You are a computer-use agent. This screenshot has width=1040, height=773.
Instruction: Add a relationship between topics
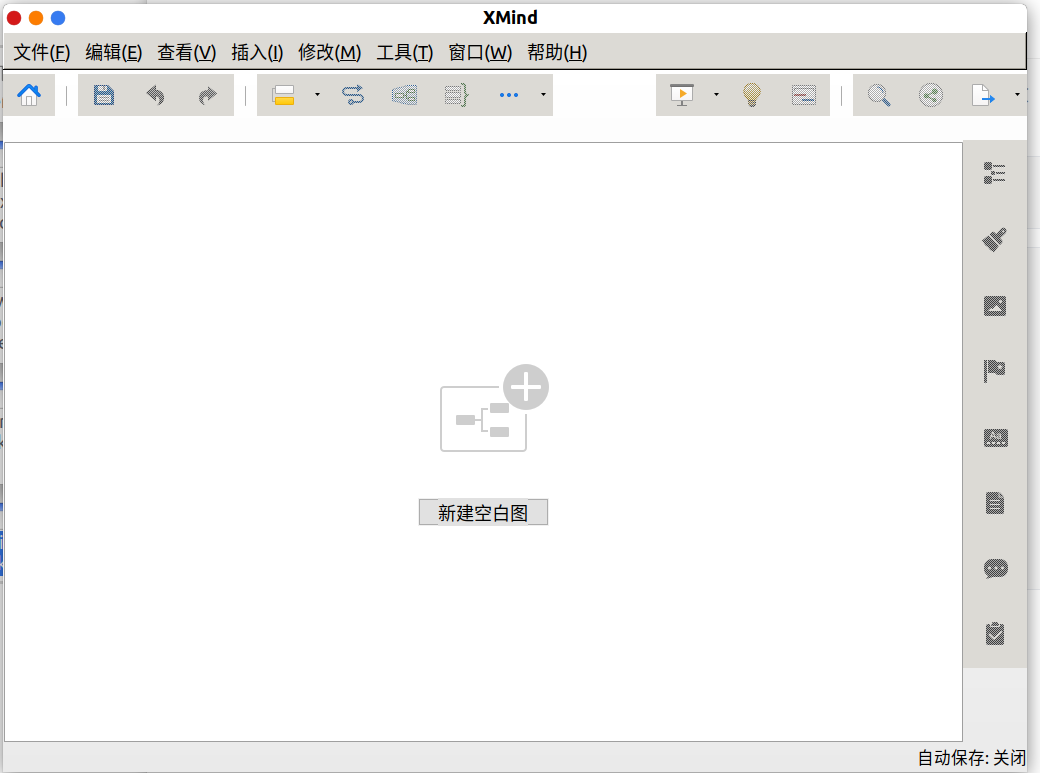coord(353,95)
